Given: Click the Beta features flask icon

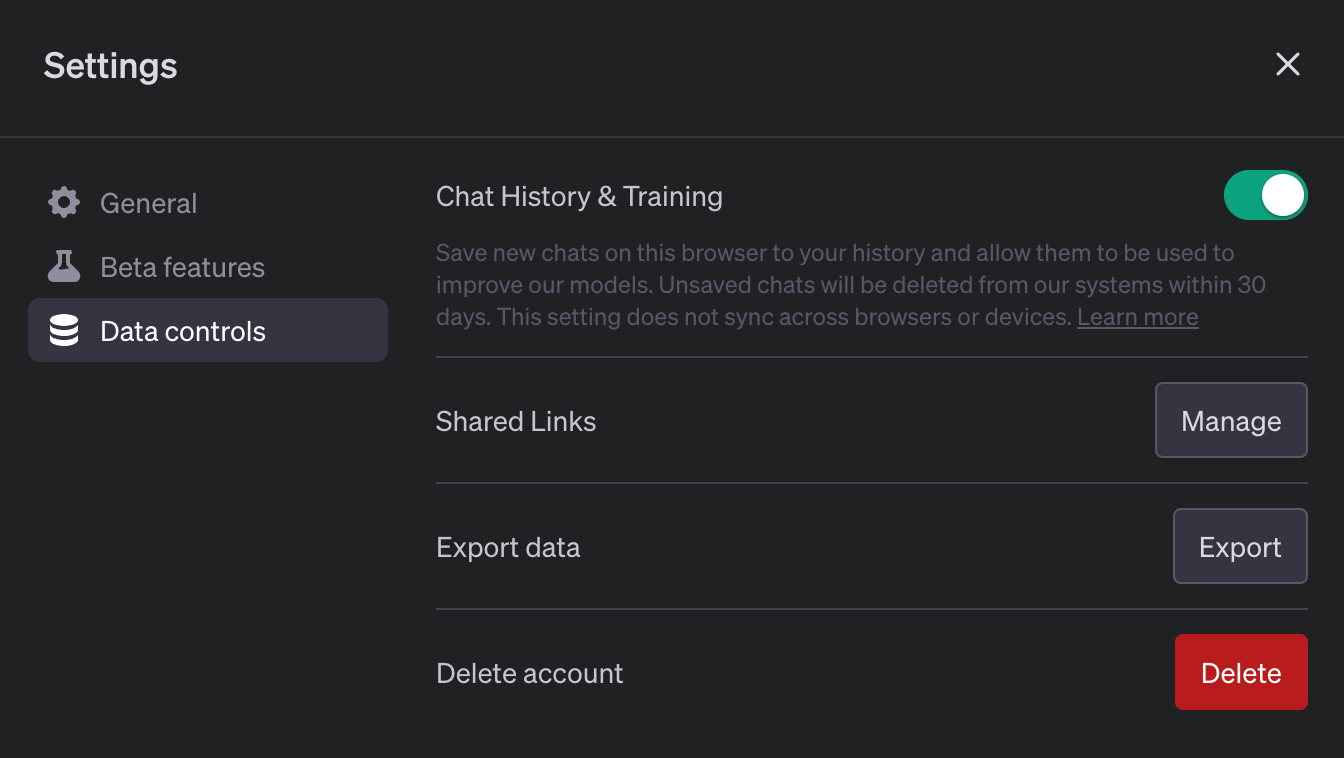Looking at the screenshot, I should 64,267.
